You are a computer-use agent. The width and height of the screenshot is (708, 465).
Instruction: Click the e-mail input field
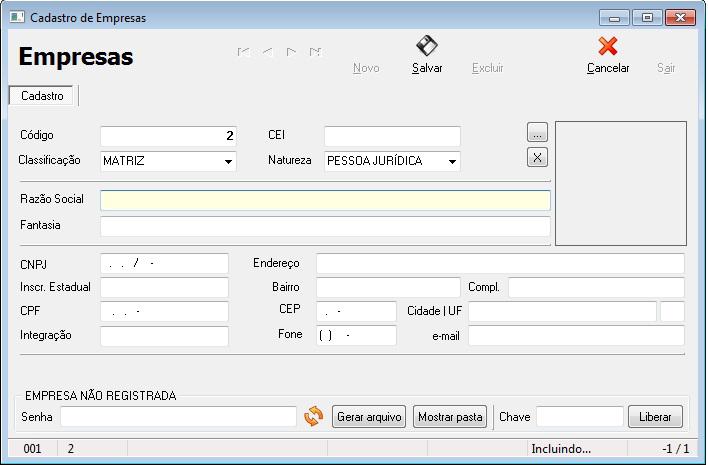click(576, 336)
